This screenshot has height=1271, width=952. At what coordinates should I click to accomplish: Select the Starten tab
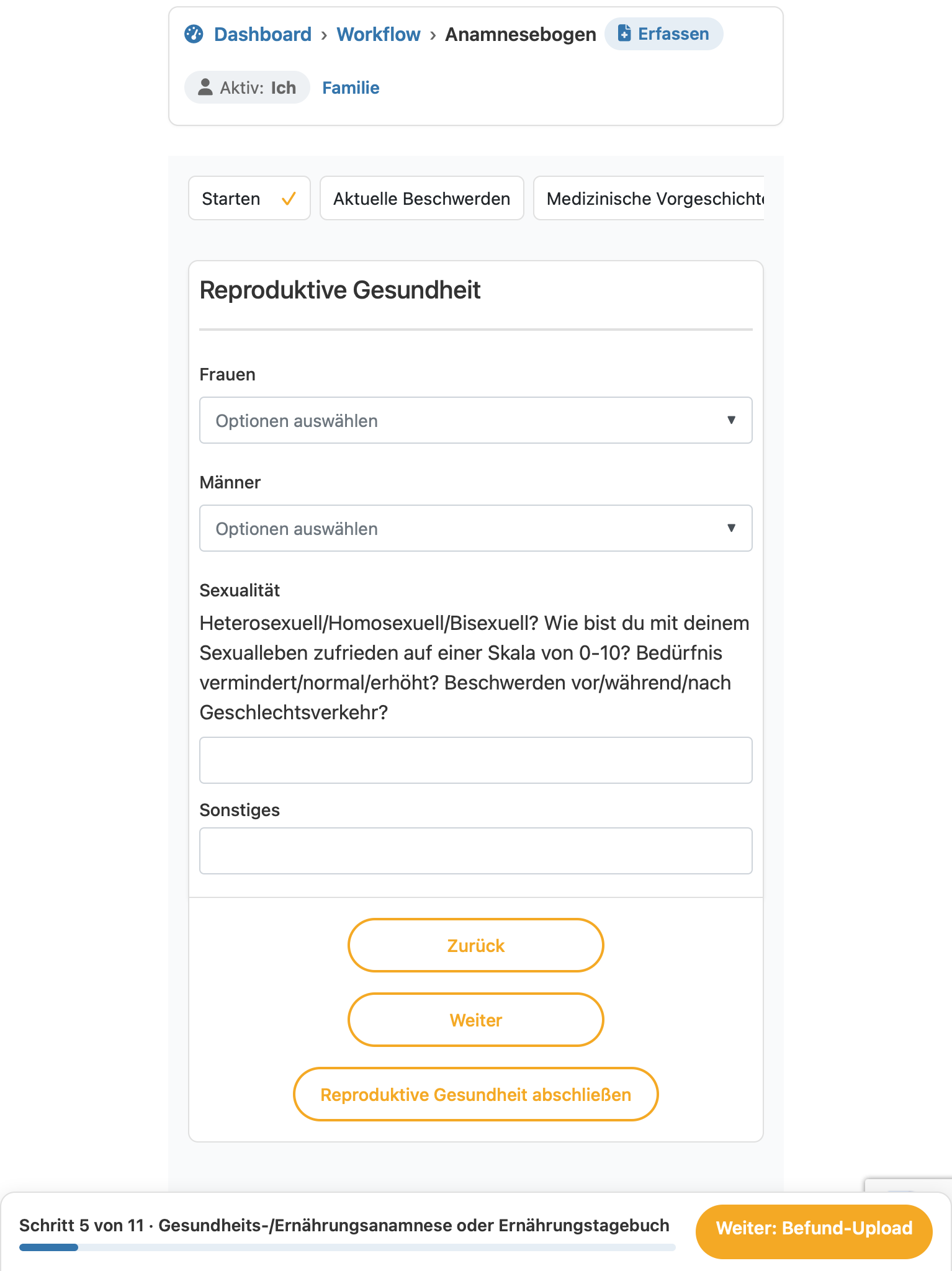click(249, 199)
